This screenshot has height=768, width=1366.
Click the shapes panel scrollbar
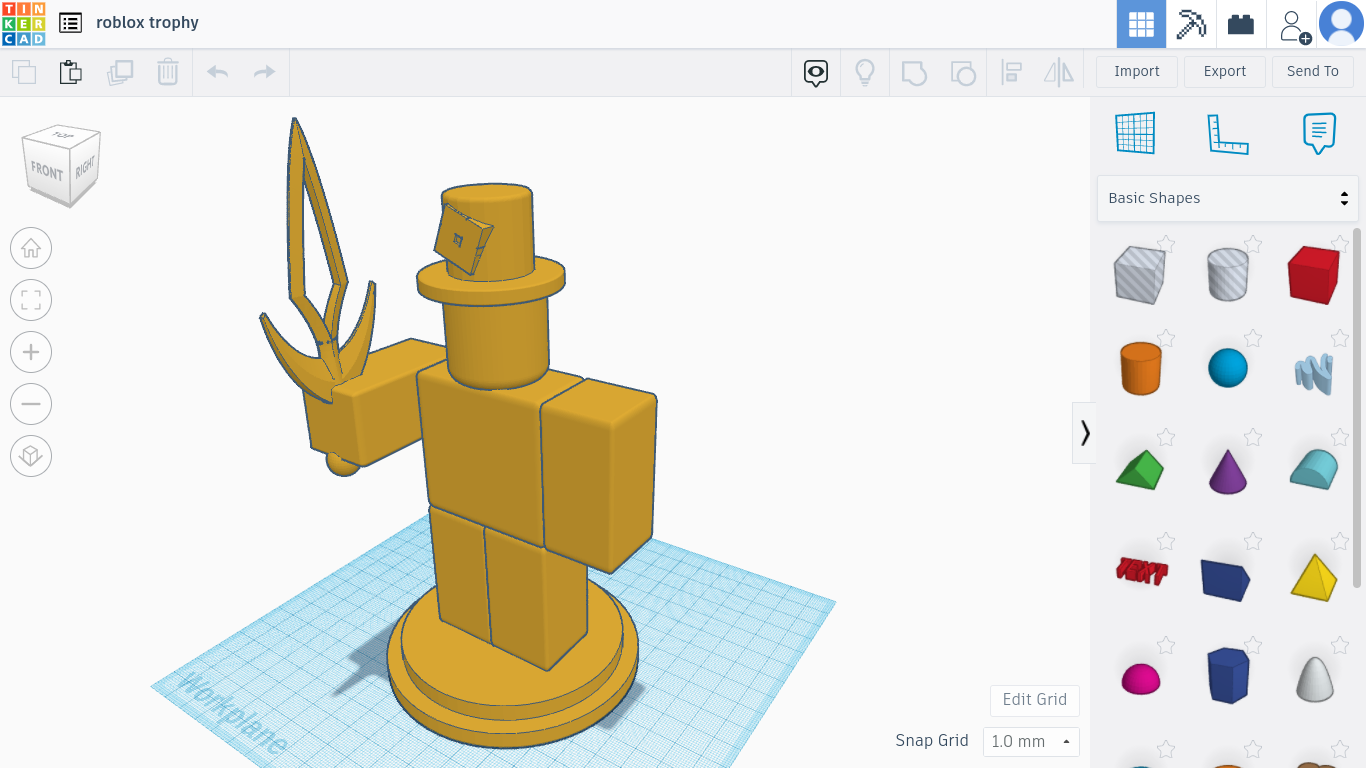pos(1357,407)
